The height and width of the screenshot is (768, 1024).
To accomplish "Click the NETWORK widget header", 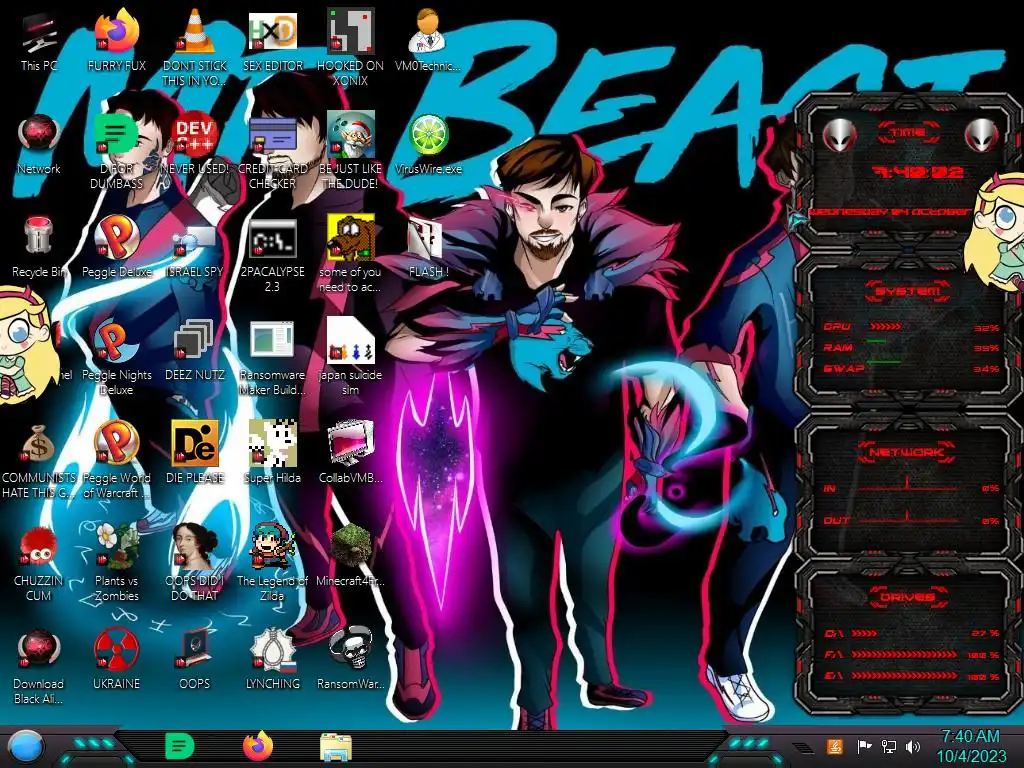I will 908,452.
